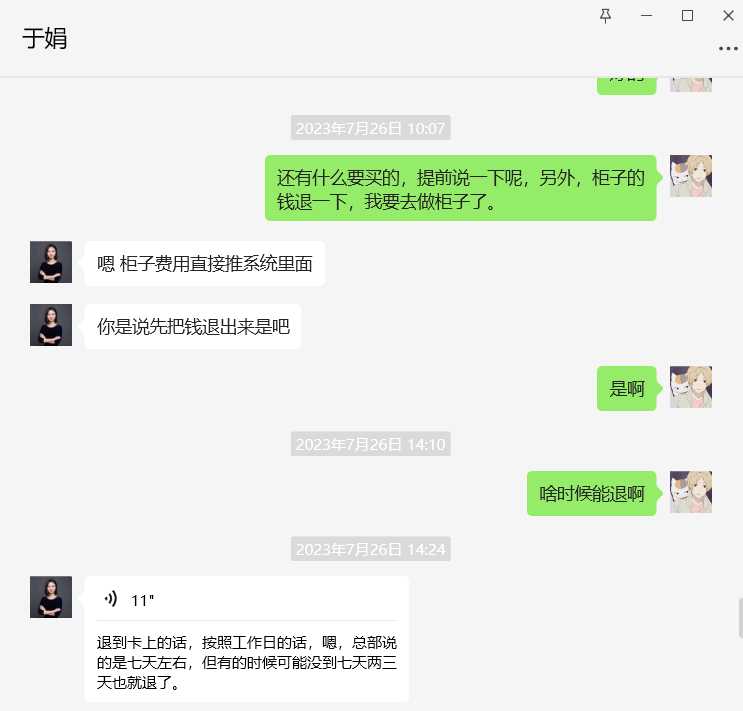
Task: Click the speaker icon on the voice message
Action: 111,599
